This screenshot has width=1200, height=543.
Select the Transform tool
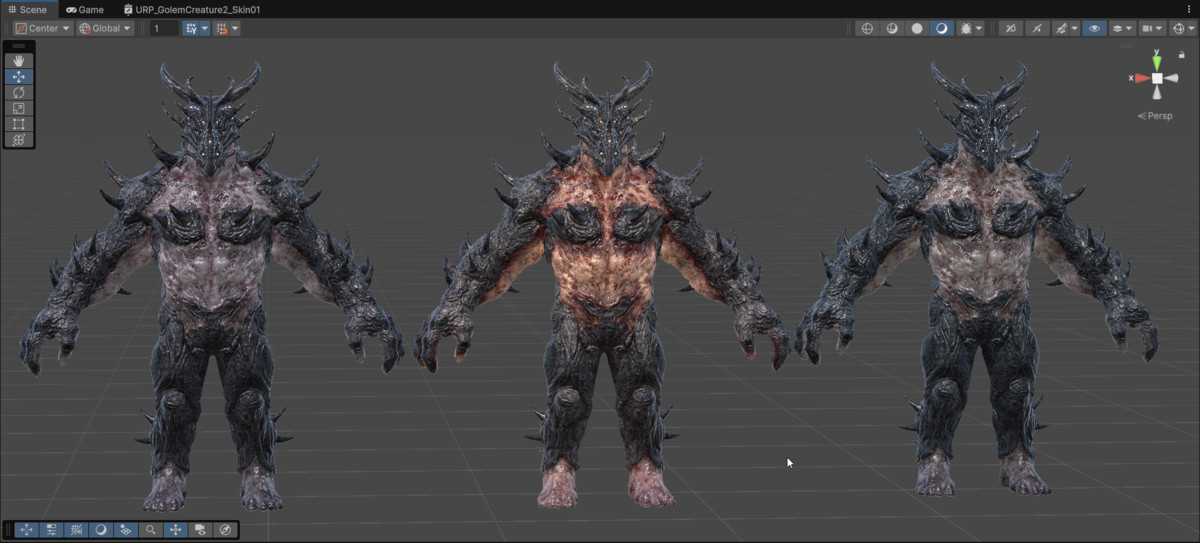pos(19,140)
